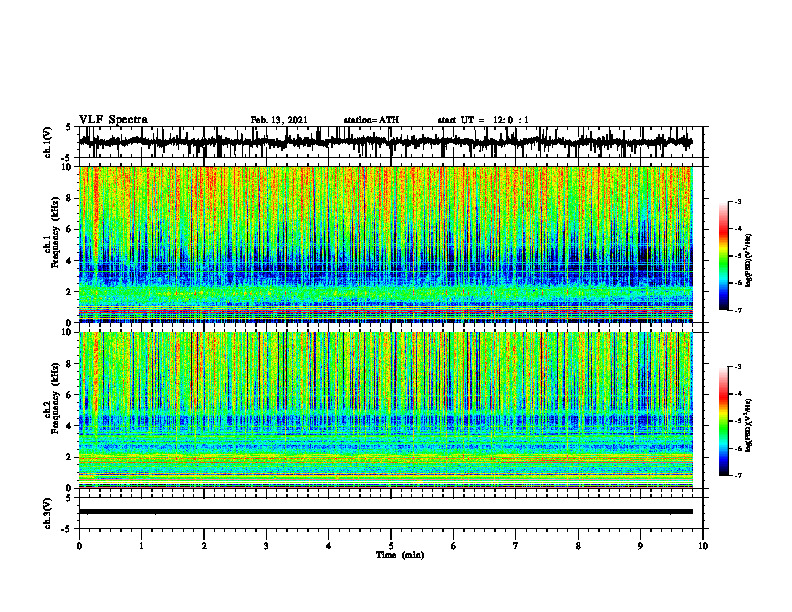Click the "-7" label on the ch.2 color bar
792x612 pixels.
[738, 475]
